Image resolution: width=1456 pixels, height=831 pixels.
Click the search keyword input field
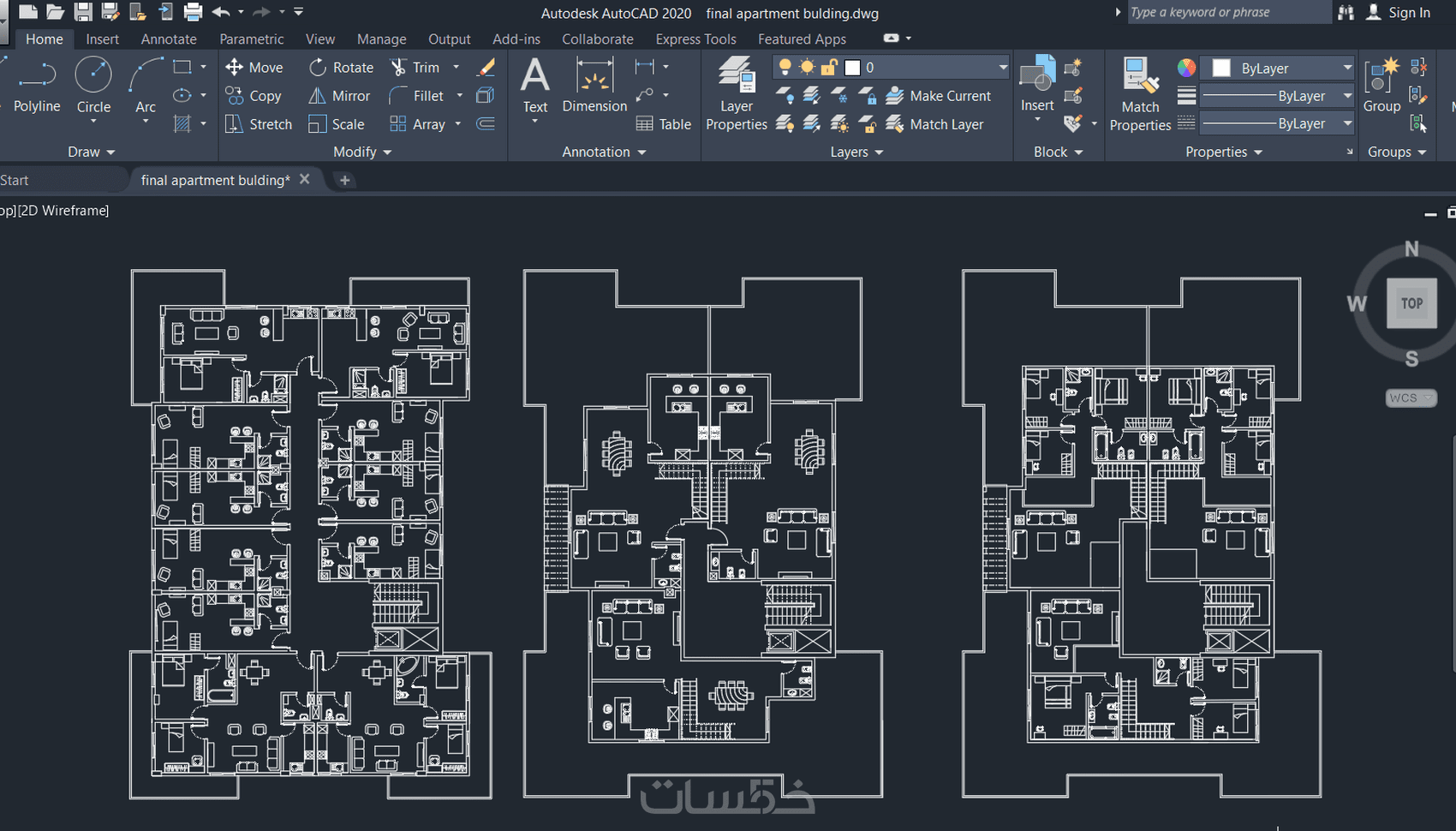[1229, 12]
